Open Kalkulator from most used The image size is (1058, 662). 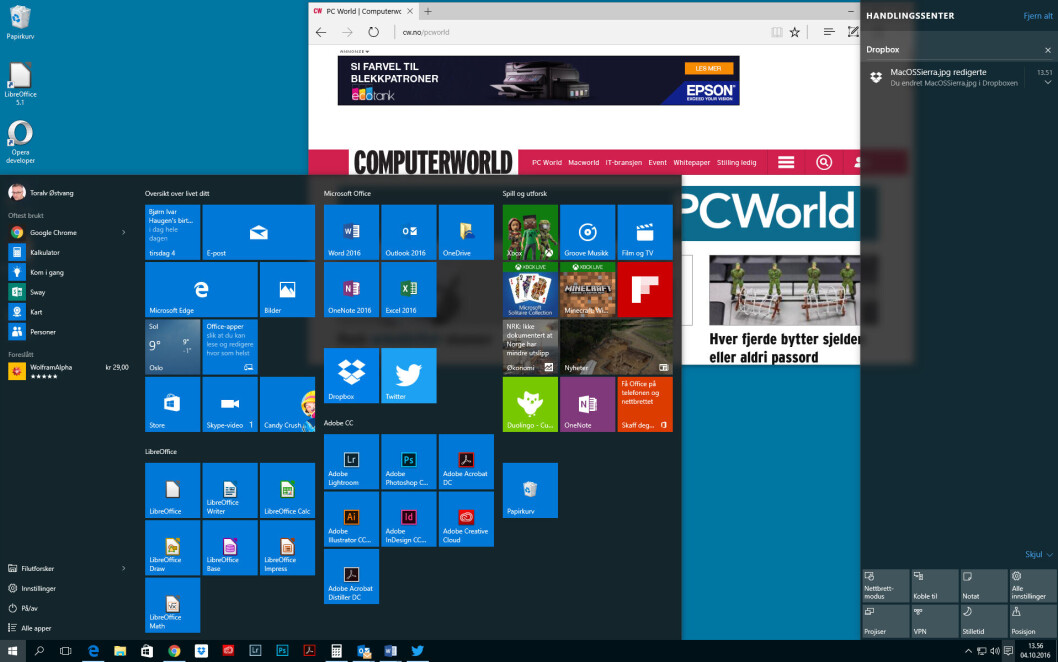click(45, 252)
